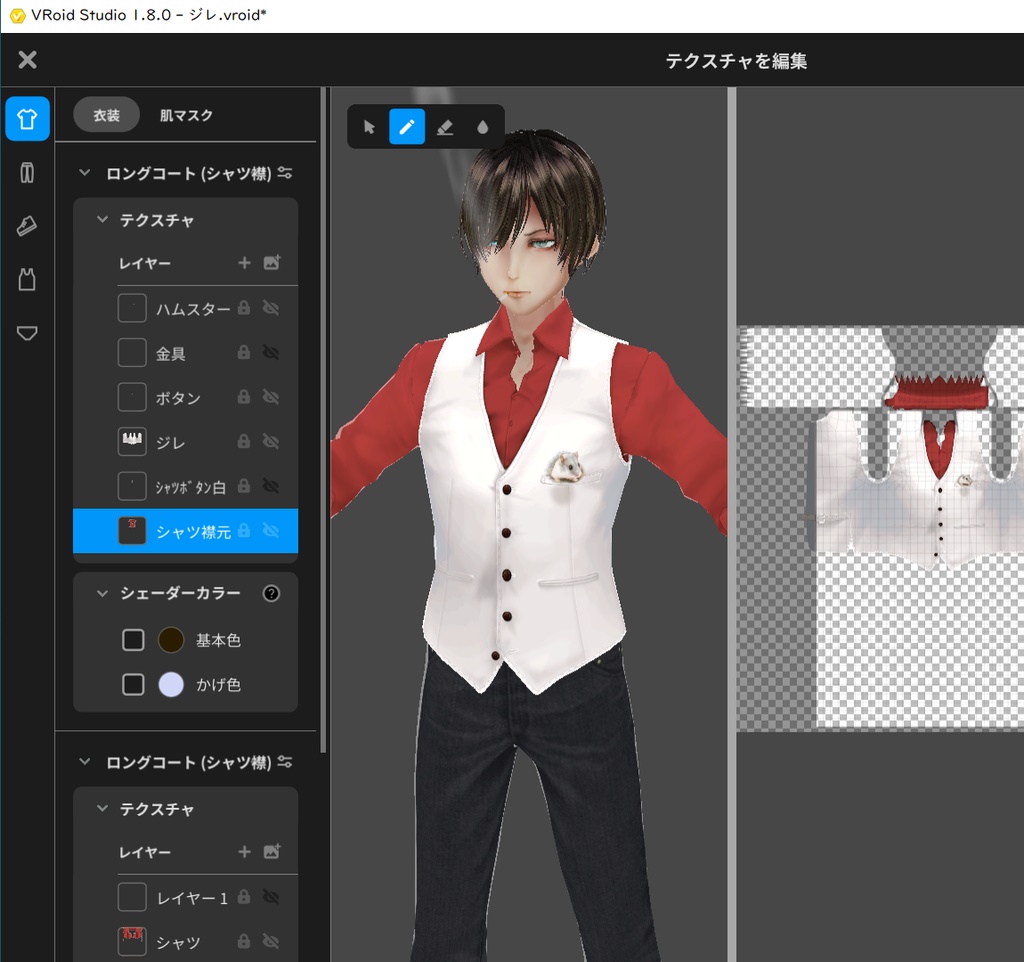Collapse the first テクスチャ section
This screenshot has width=1024, height=962.
click(102, 219)
